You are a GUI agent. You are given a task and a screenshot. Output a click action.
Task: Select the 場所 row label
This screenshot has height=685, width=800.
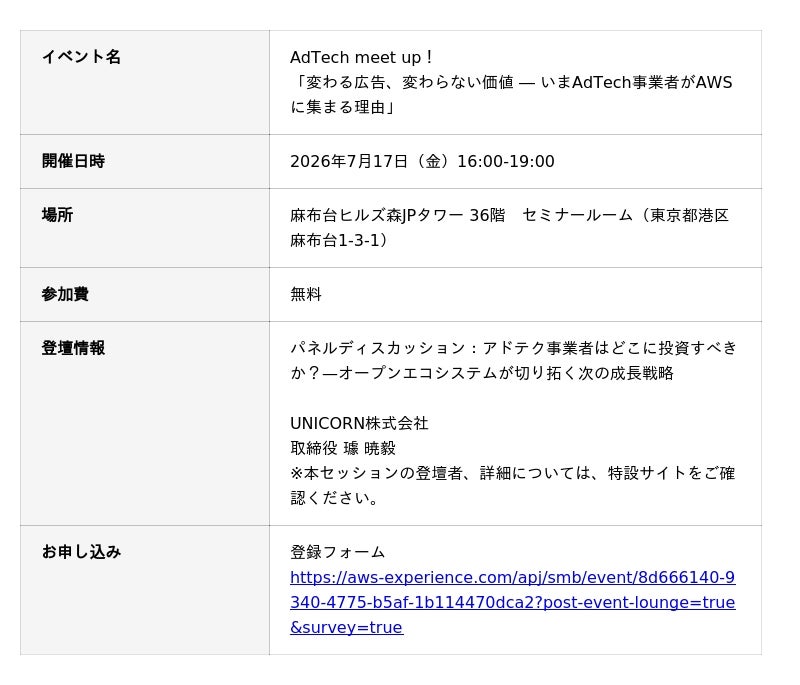(x=145, y=228)
